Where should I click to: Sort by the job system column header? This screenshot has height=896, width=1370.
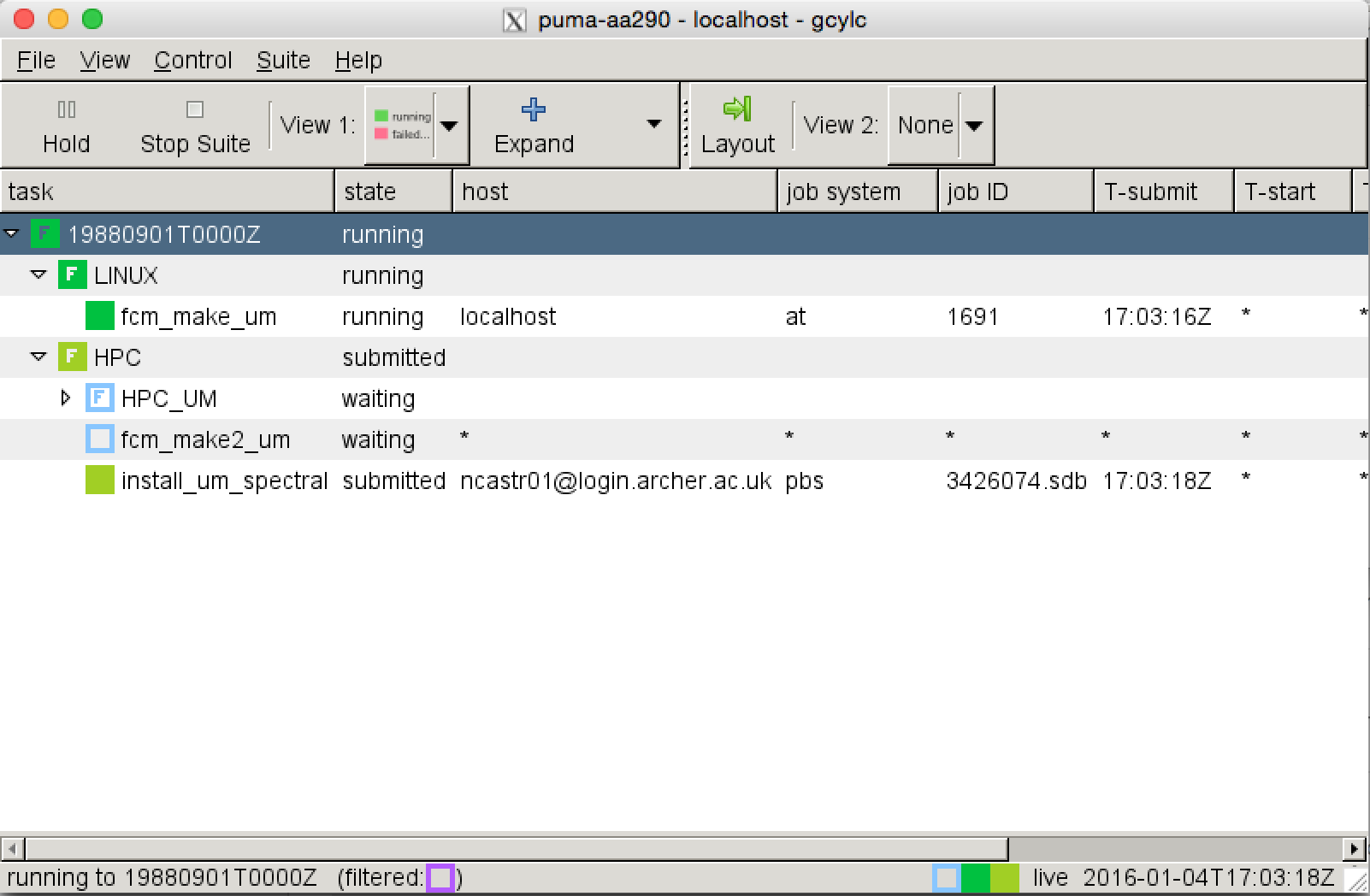click(858, 192)
